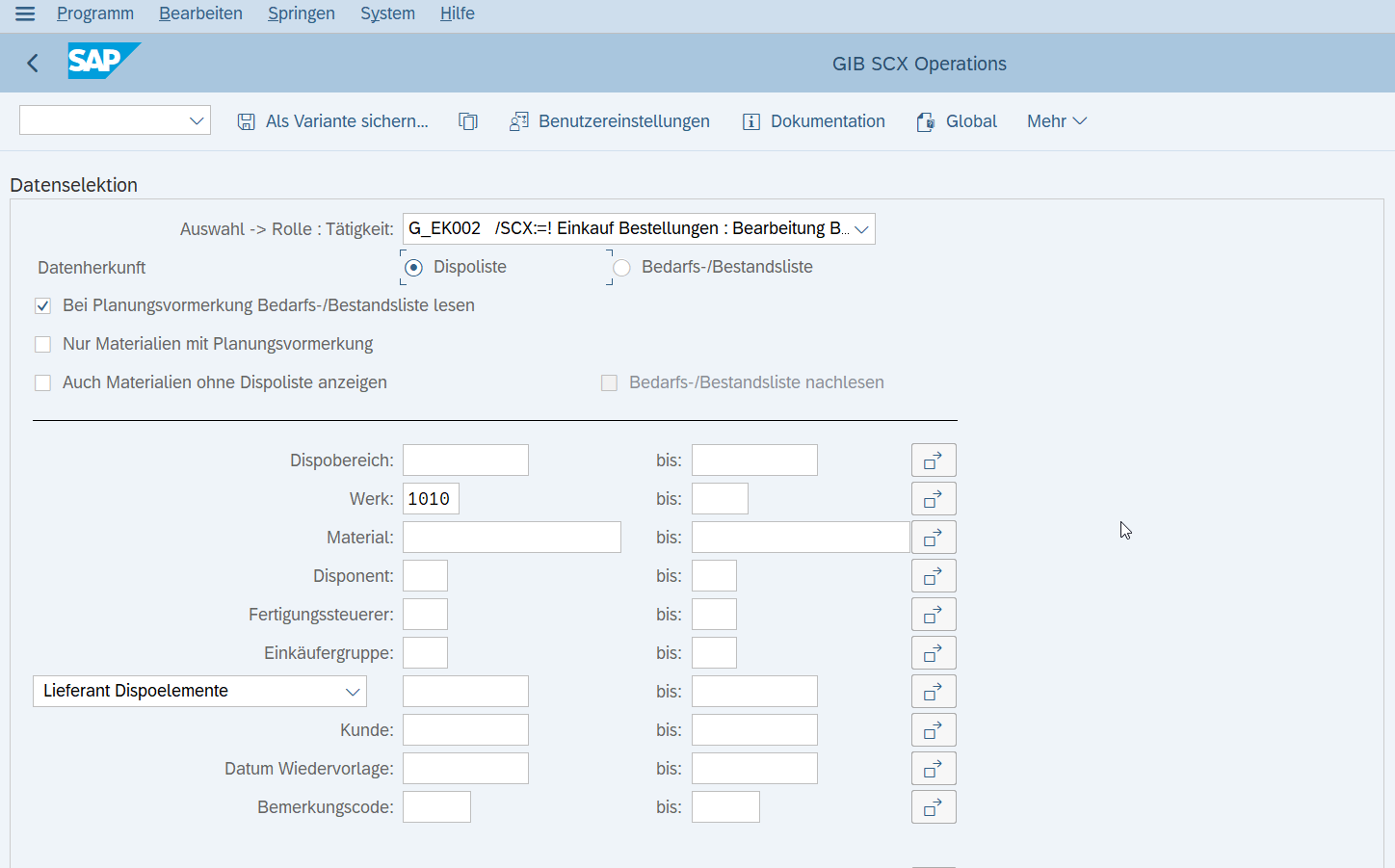This screenshot has width=1395, height=868.
Task: Click into the Material input field
Action: [x=512, y=538]
